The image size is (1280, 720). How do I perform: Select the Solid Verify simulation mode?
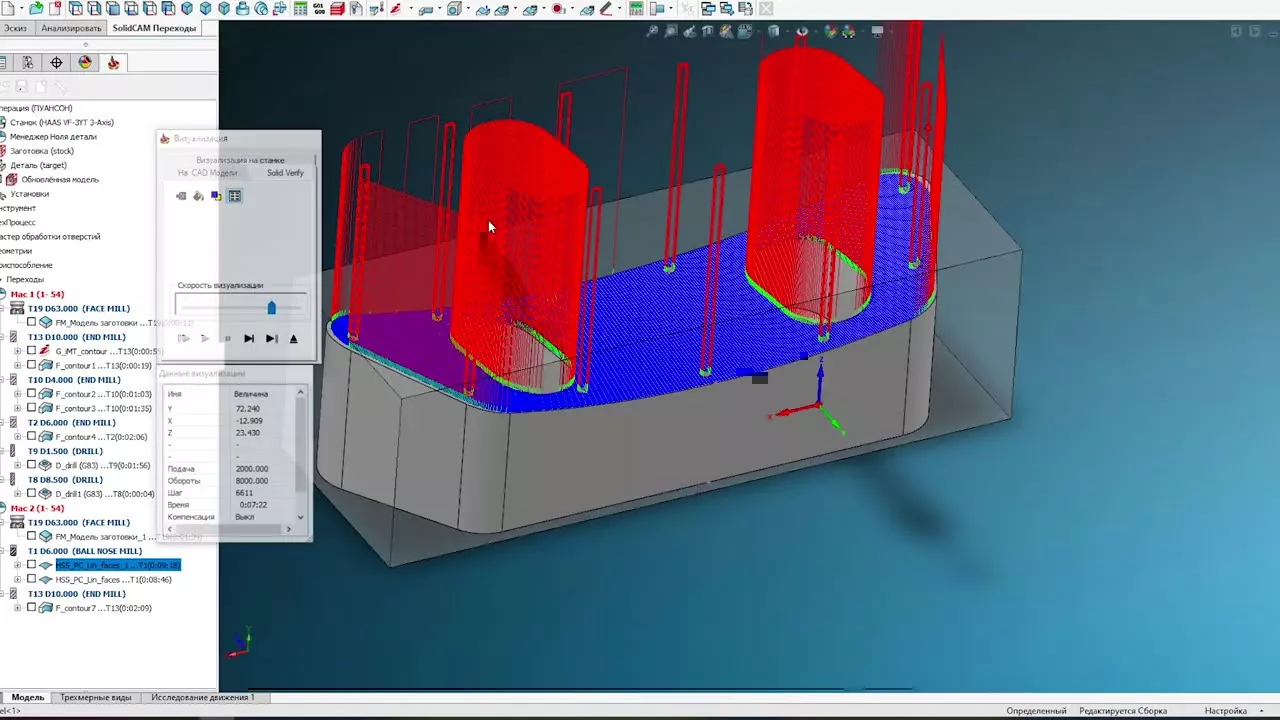click(285, 173)
